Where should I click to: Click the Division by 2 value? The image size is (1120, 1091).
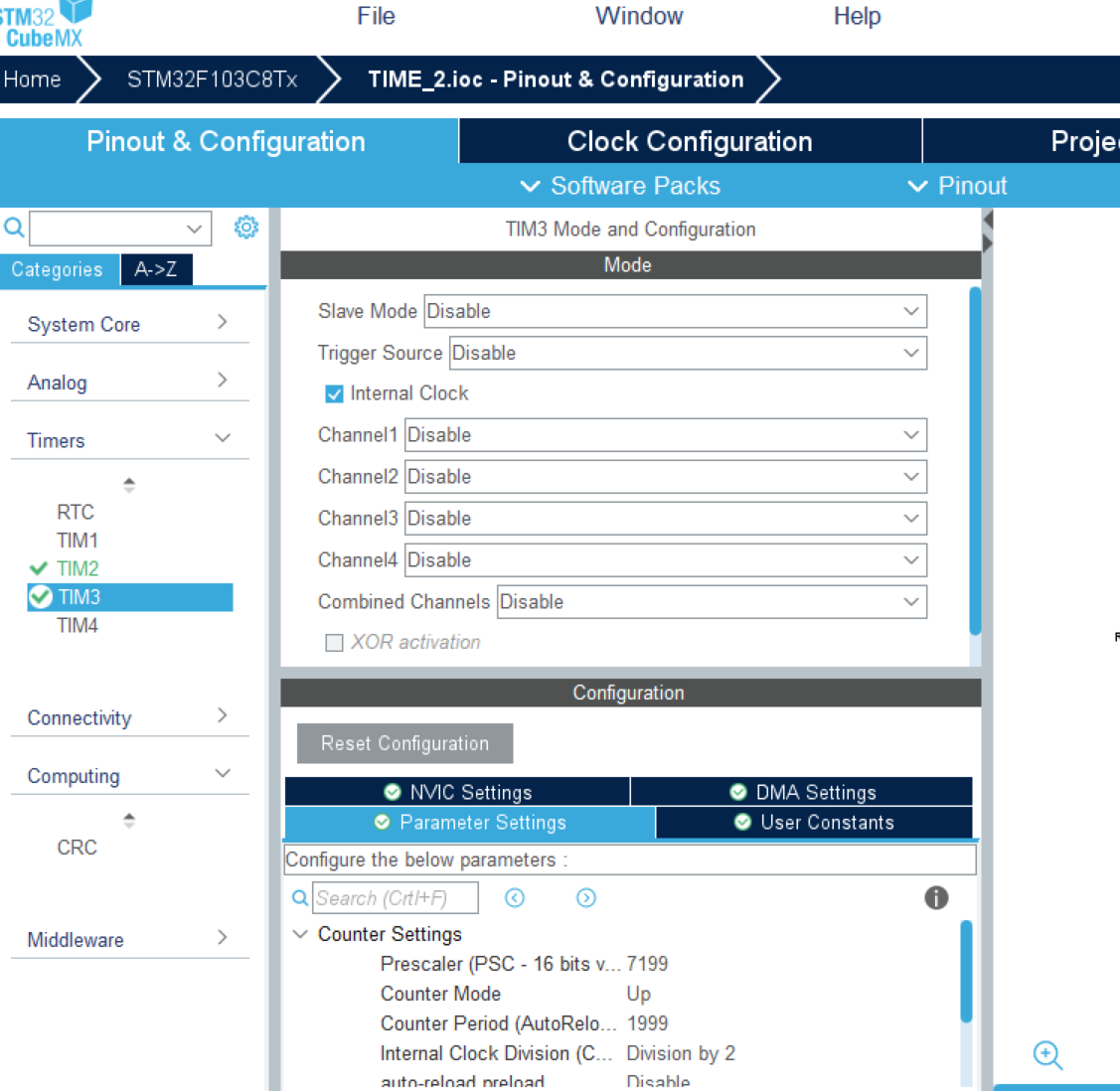(x=681, y=1053)
